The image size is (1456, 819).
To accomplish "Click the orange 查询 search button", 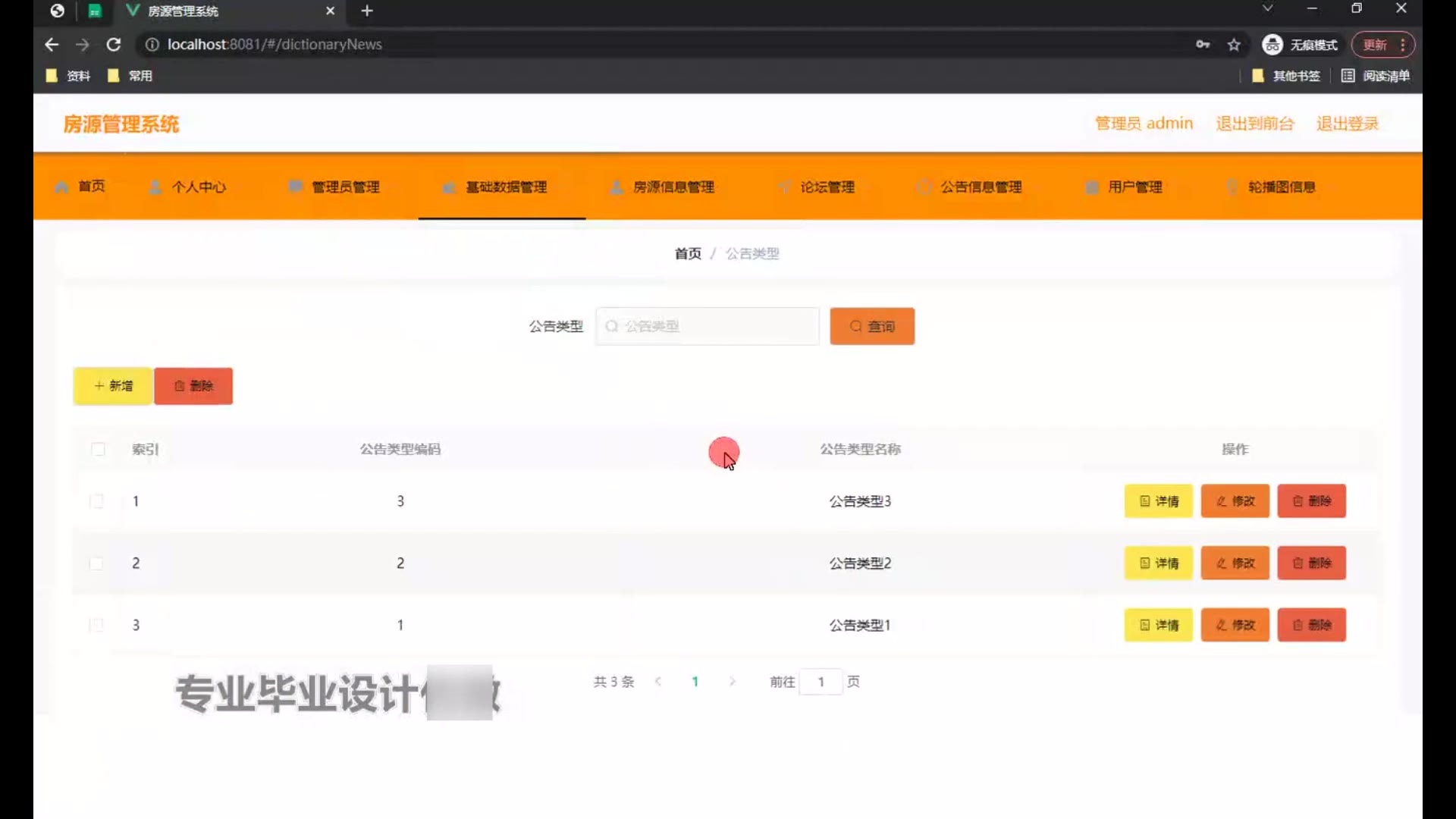I will point(872,326).
